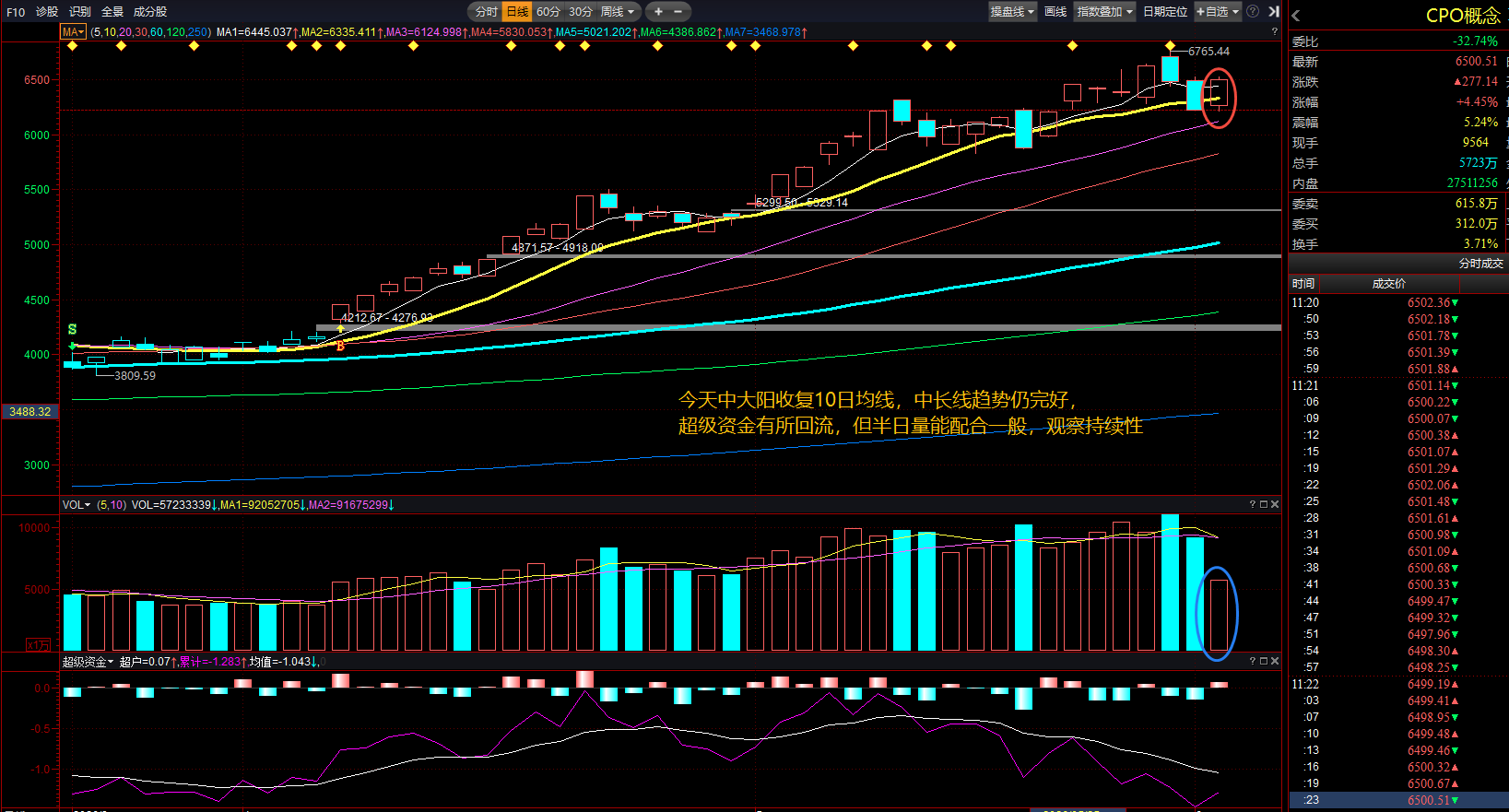Screen dimensions: 1509x812
Task: Switch chart to 60分 period
Action: click(548, 11)
